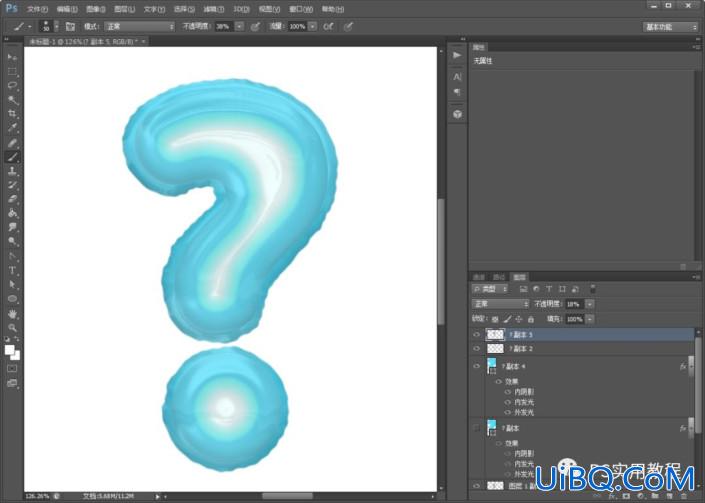Open the Character panel icon
705x503 pixels.
(457, 77)
